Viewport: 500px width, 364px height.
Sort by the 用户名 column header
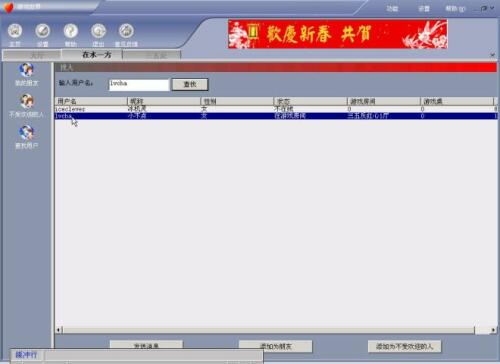[x=91, y=101]
